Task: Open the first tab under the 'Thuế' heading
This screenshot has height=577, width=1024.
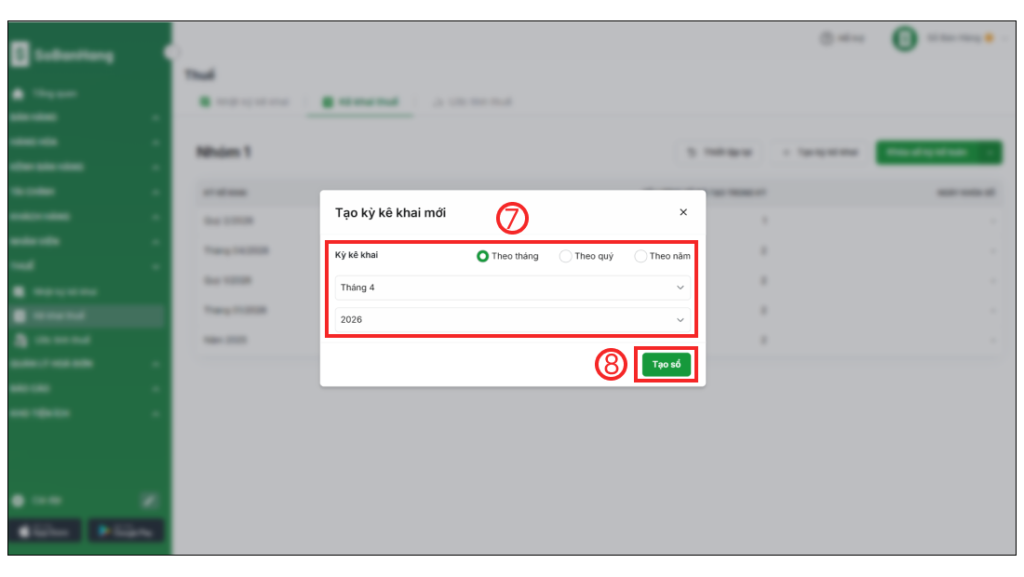Action: pos(241,102)
